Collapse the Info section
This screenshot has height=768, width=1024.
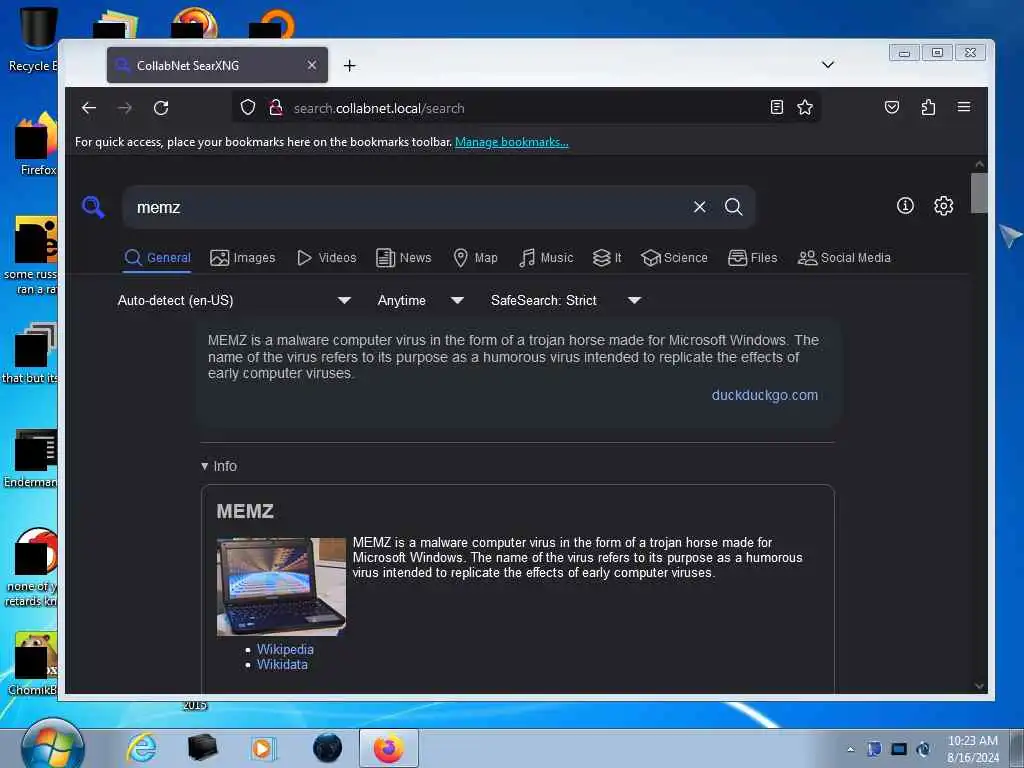[219, 466]
